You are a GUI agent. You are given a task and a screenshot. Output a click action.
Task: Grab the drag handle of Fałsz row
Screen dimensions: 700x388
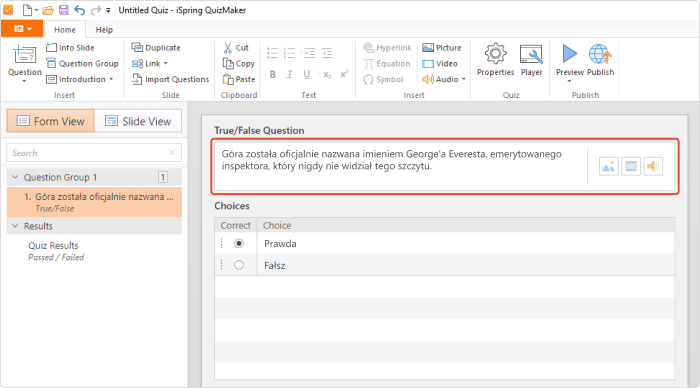[221, 265]
